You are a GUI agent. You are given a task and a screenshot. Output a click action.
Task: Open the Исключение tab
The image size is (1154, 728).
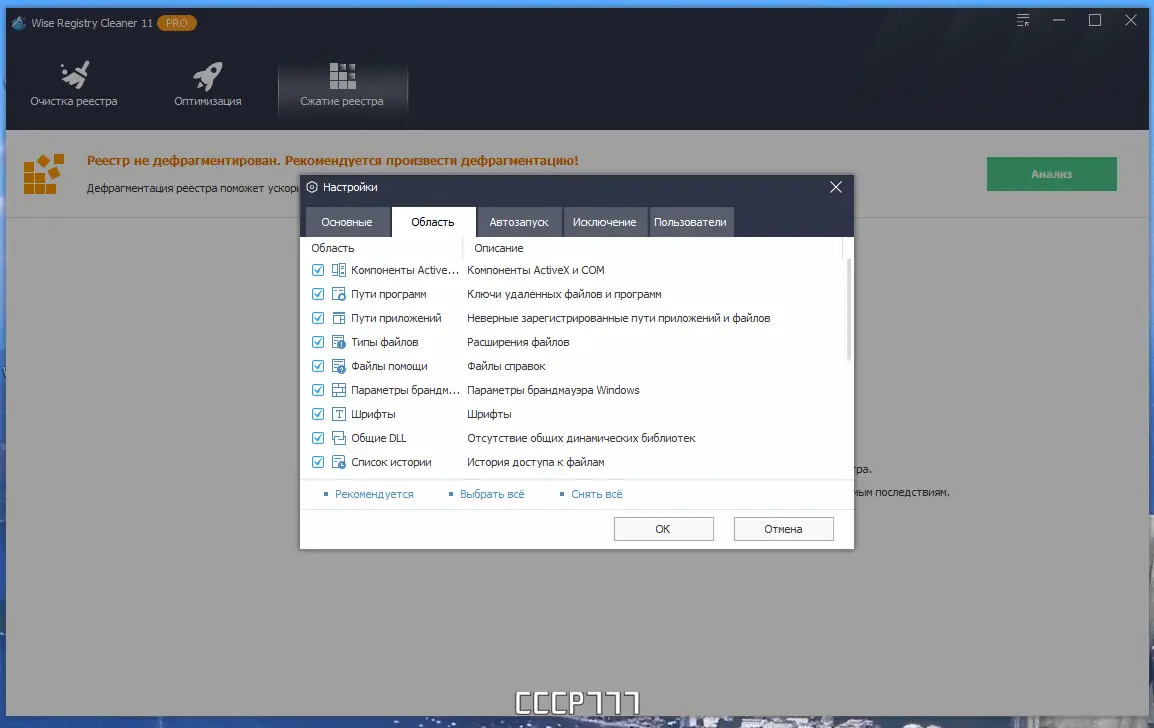[604, 222]
